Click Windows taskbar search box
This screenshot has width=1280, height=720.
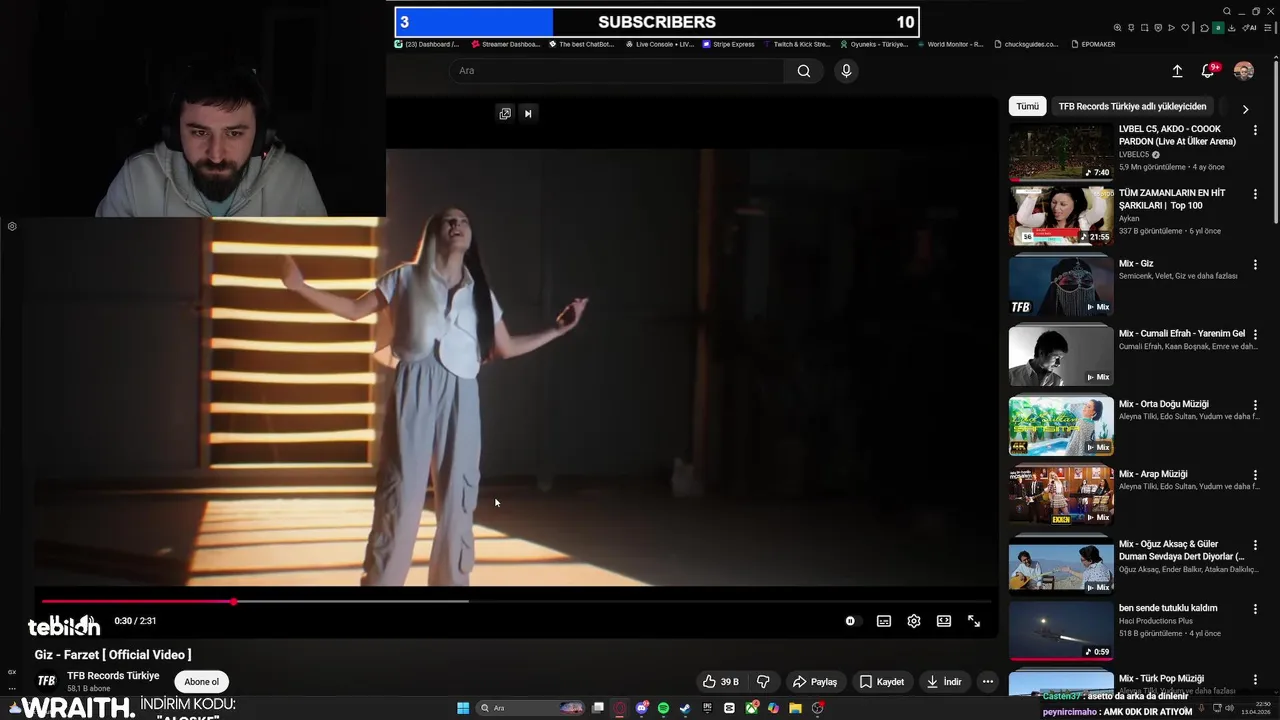click(x=530, y=708)
